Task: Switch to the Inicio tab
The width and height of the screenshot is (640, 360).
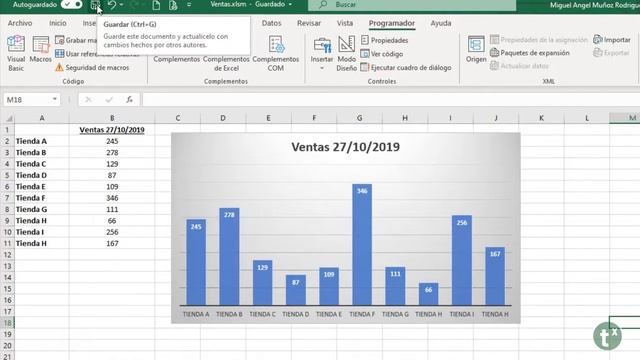Action: click(x=58, y=23)
